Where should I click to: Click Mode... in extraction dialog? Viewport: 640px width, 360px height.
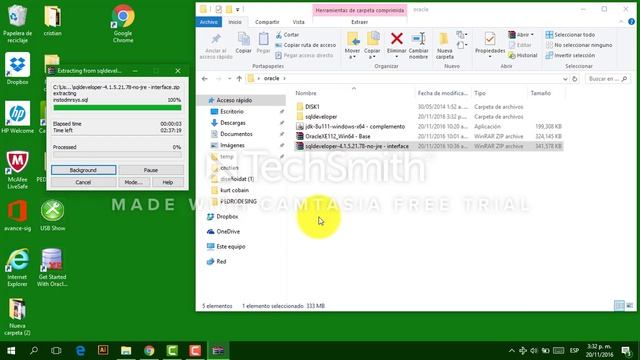(133, 182)
